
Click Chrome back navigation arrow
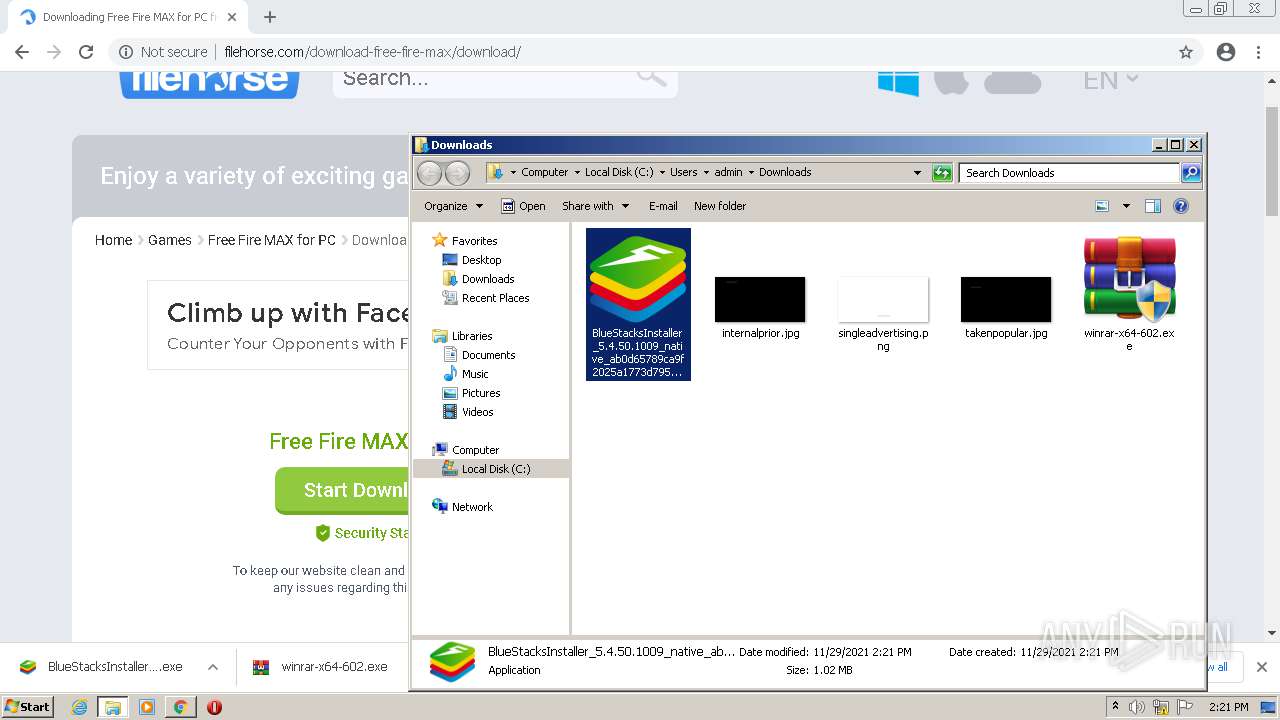(x=22, y=52)
